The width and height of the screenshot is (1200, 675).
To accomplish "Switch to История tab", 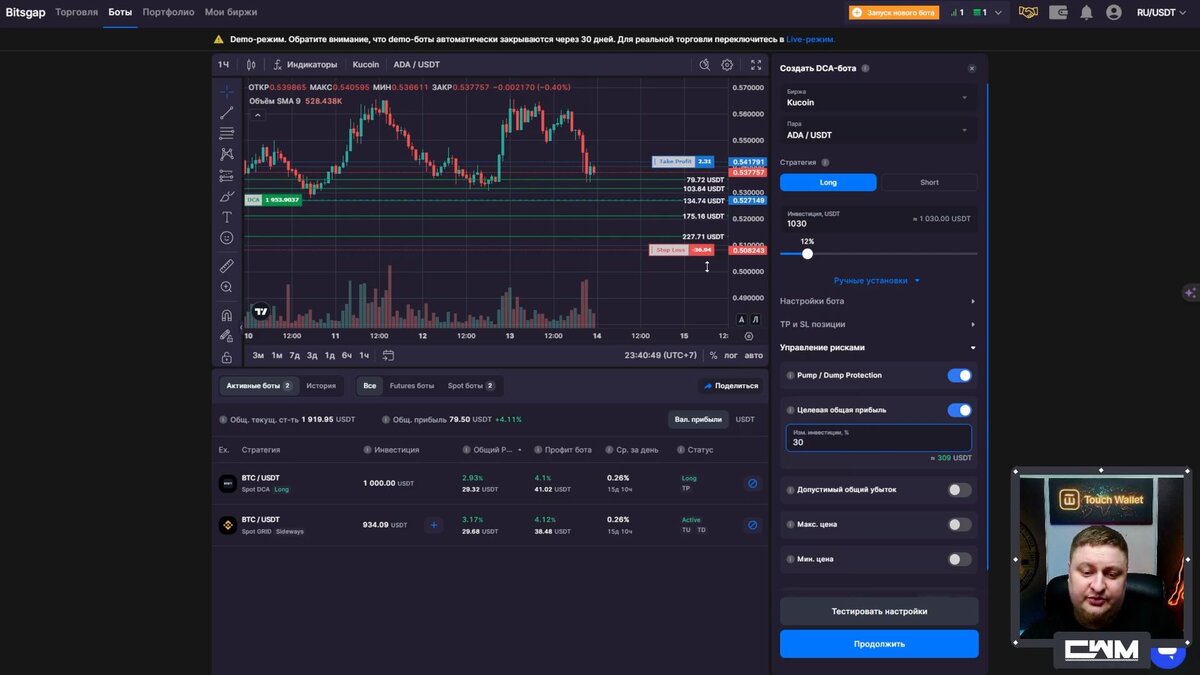I will (x=321, y=385).
